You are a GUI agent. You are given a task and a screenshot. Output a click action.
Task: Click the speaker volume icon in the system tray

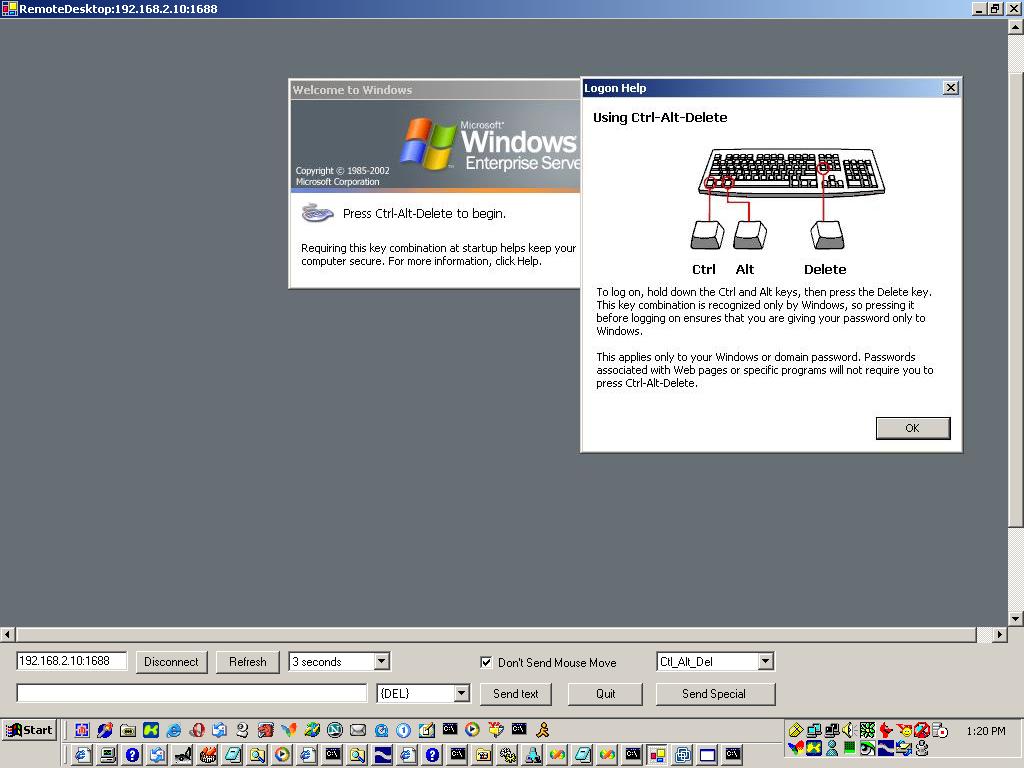pos(849,729)
